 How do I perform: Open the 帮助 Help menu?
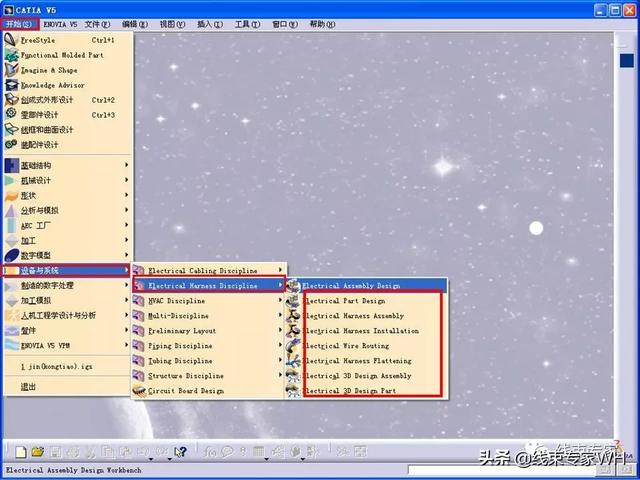322,24
